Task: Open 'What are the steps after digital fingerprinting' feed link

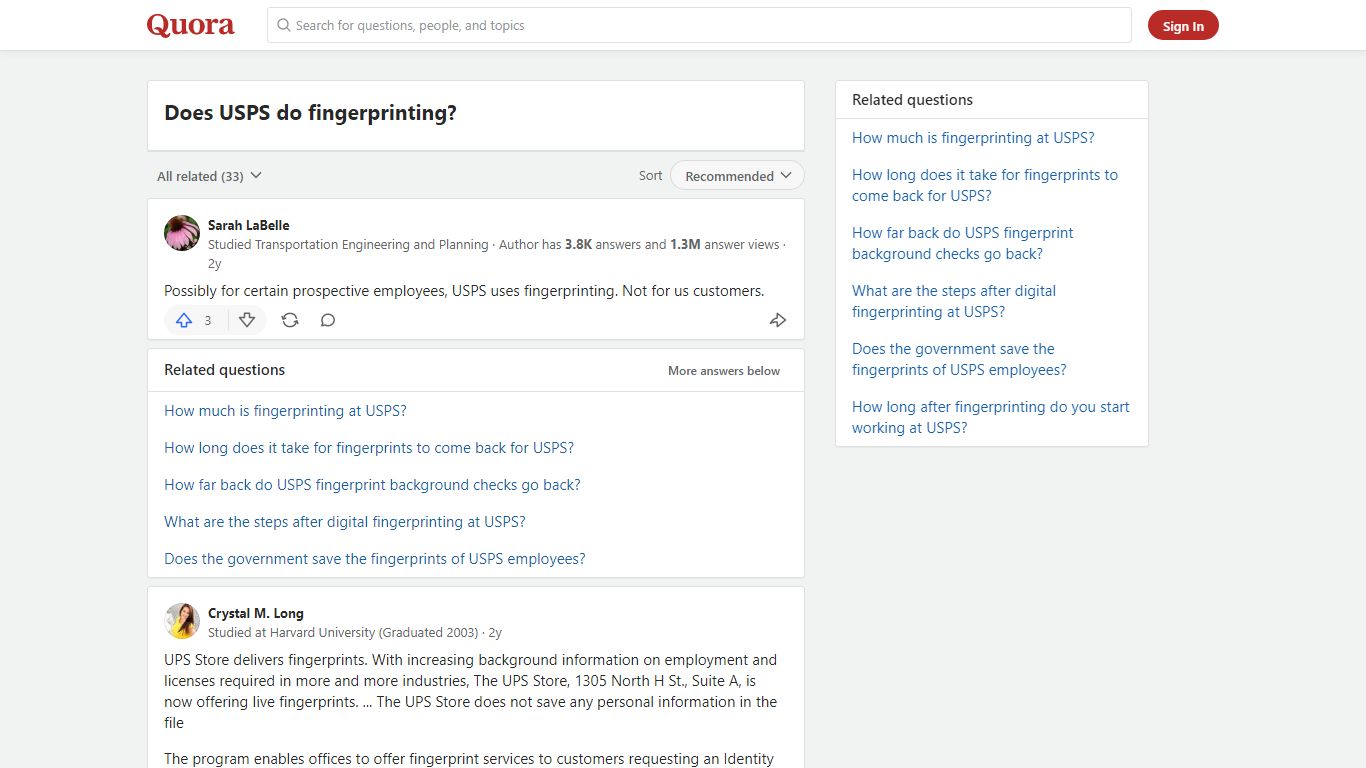Action: click(x=345, y=522)
